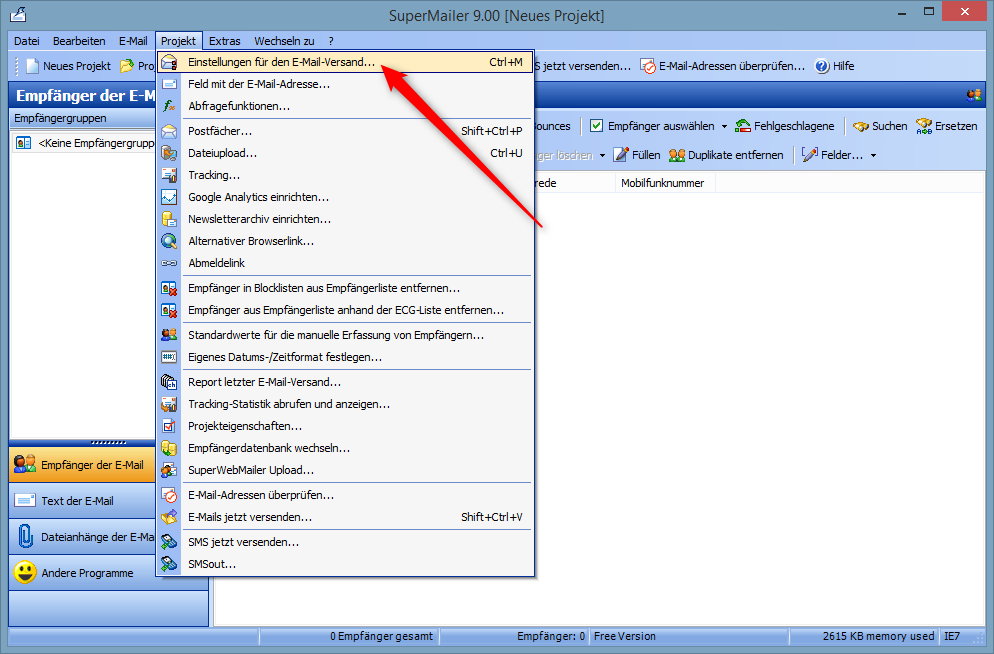The width and height of the screenshot is (994, 654).
Task: Expand the Empfänger löschen dropdown arrow
Action: 602,156
